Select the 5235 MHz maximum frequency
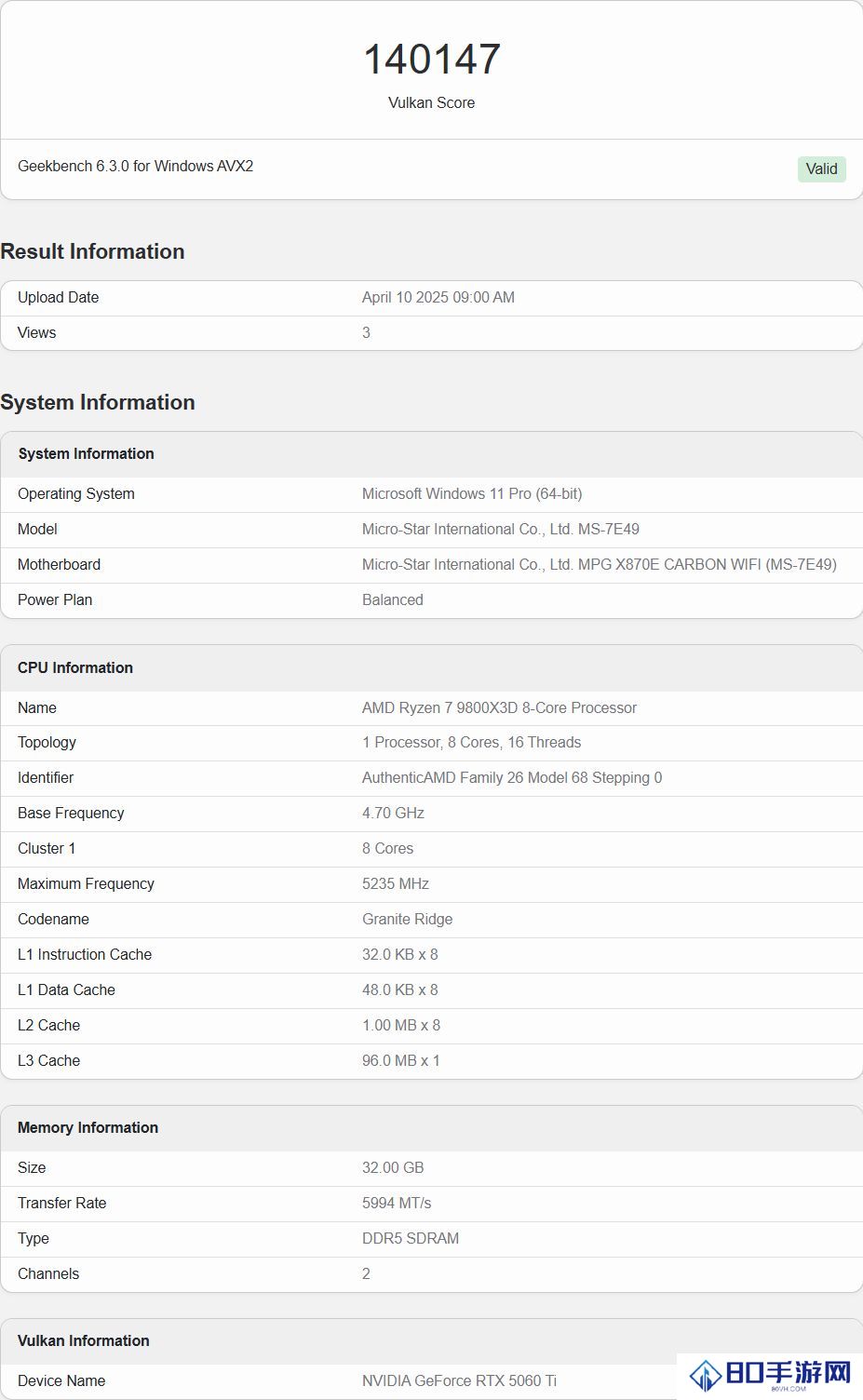 396,883
